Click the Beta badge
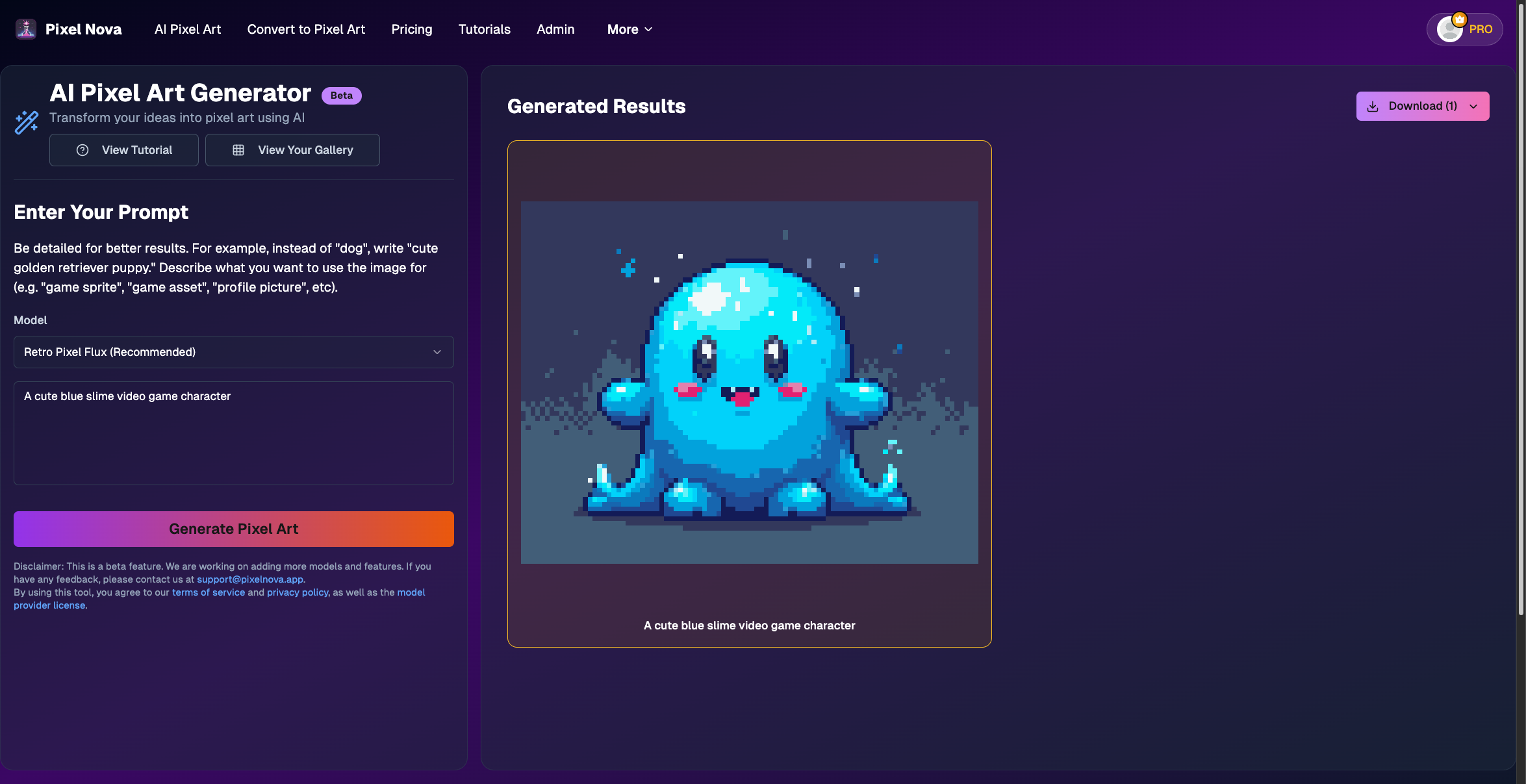 (342, 95)
